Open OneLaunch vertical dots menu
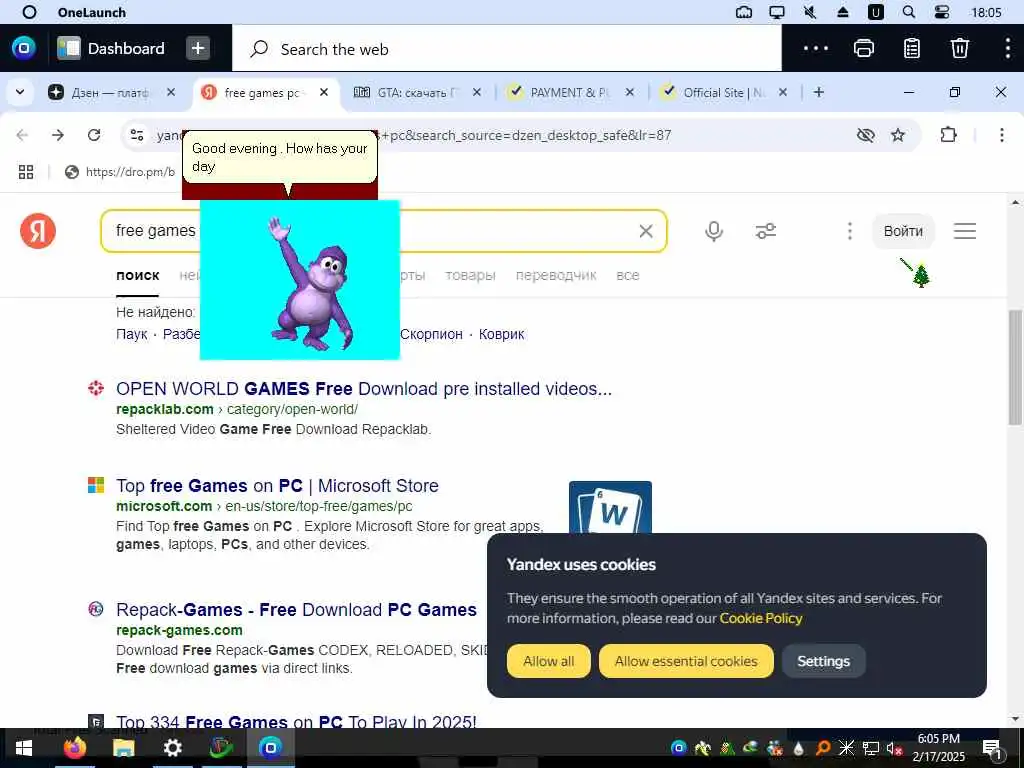Image resolution: width=1024 pixels, height=768 pixels. pos(1008,48)
